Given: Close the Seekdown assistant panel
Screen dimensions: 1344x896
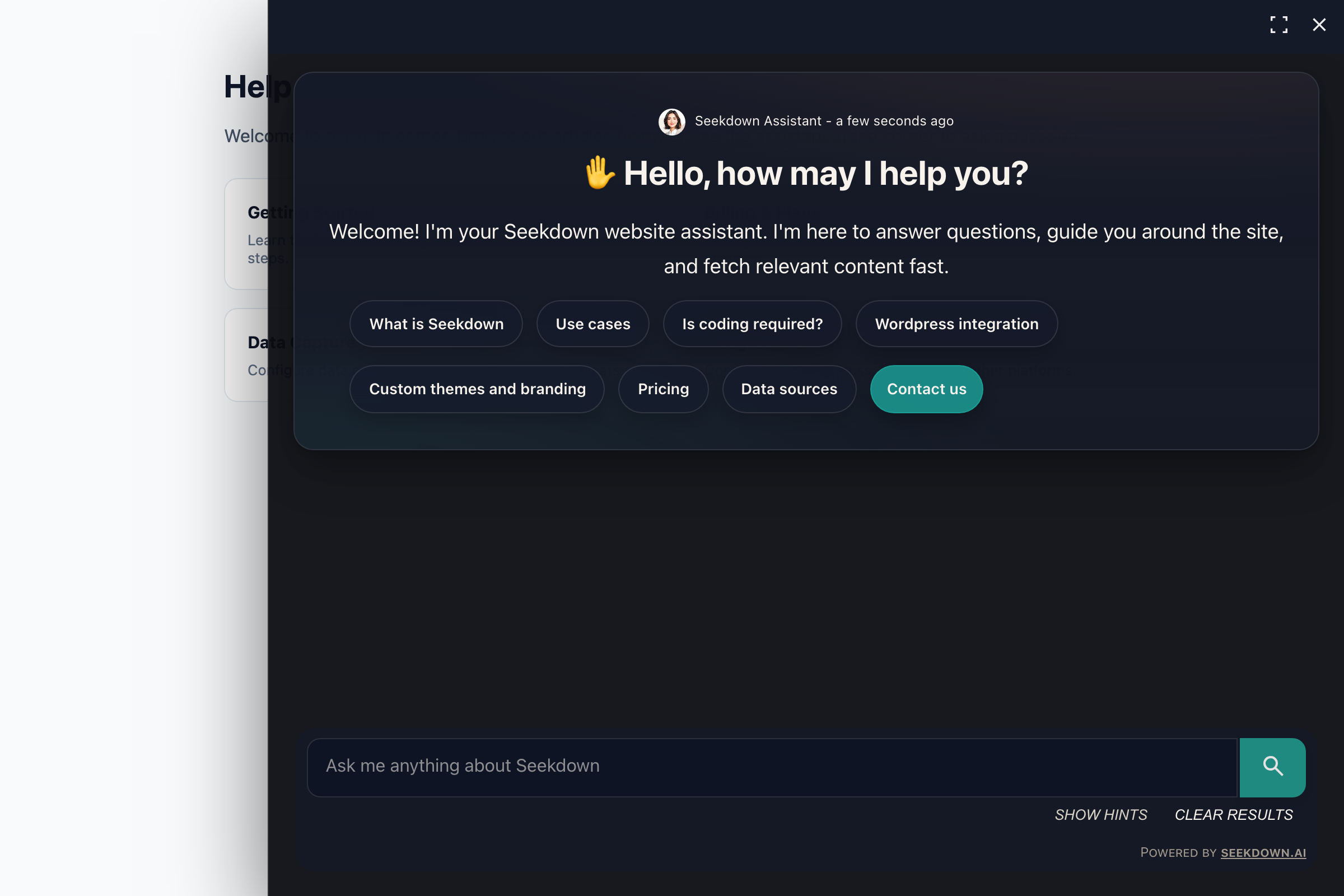Looking at the screenshot, I should pyautogui.click(x=1319, y=25).
